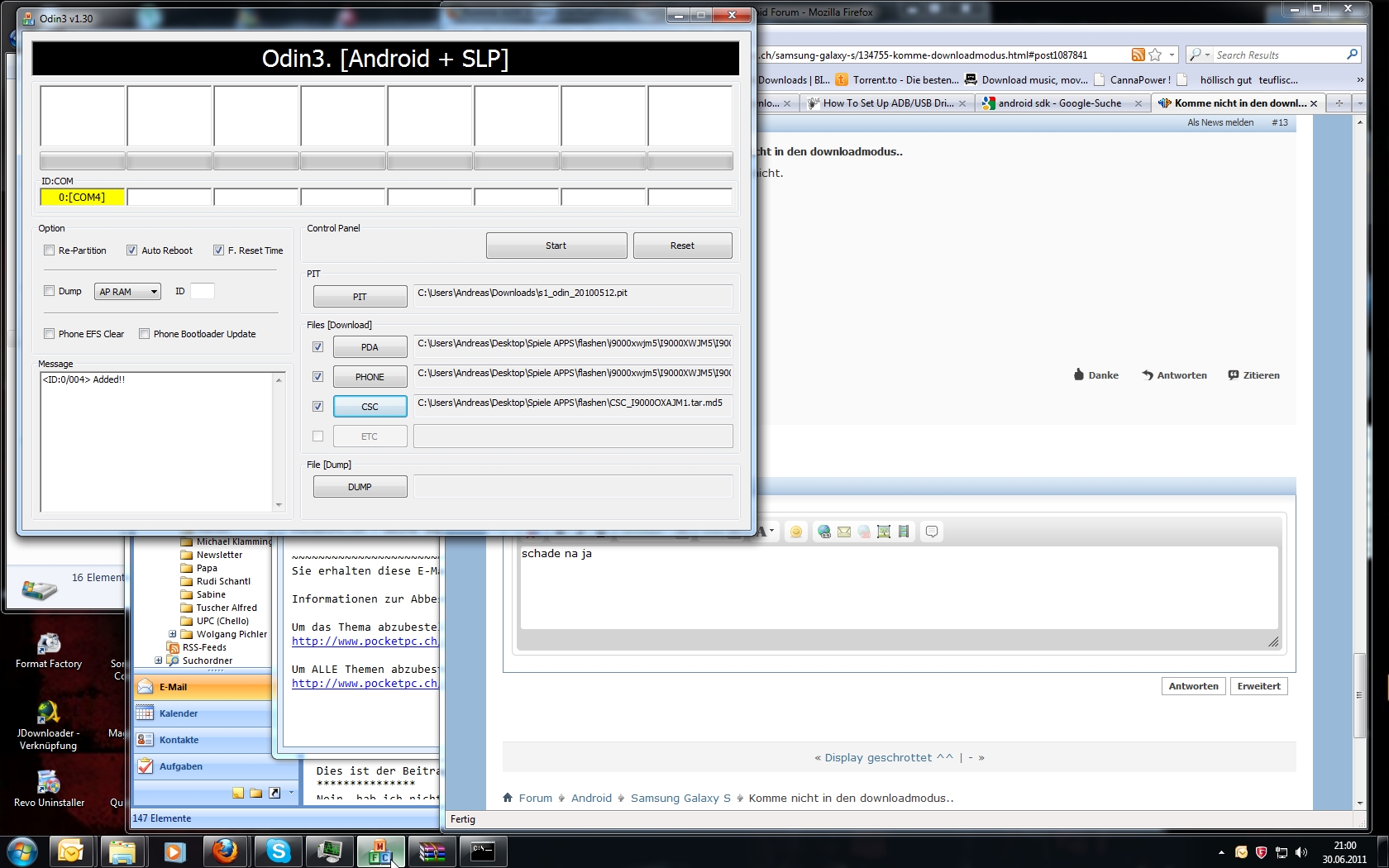This screenshot has width=1389, height=868.
Task: Open font size dropdown in reply editor
Action: 771,531
